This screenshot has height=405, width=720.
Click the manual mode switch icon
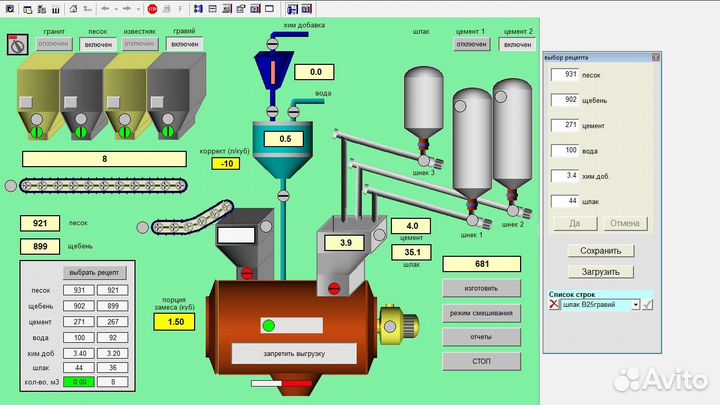pyautogui.click(x=16, y=44)
